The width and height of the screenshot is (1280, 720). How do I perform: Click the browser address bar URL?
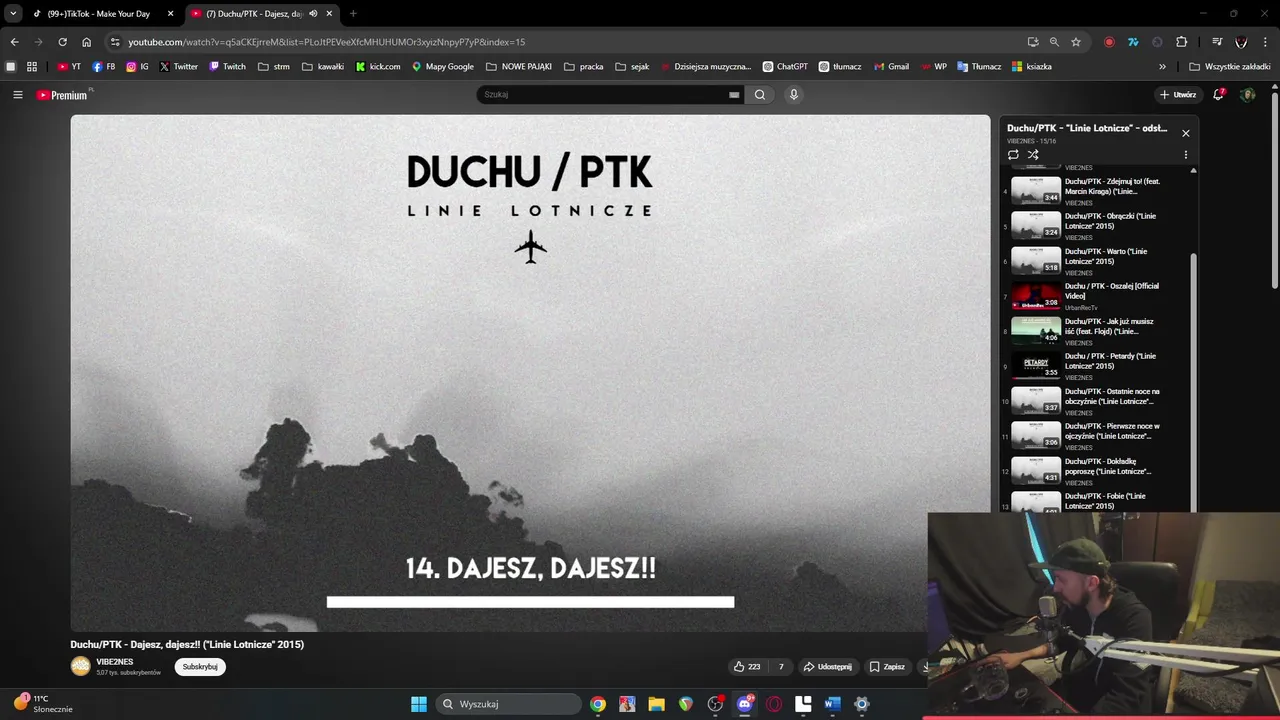tap(326, 42)
